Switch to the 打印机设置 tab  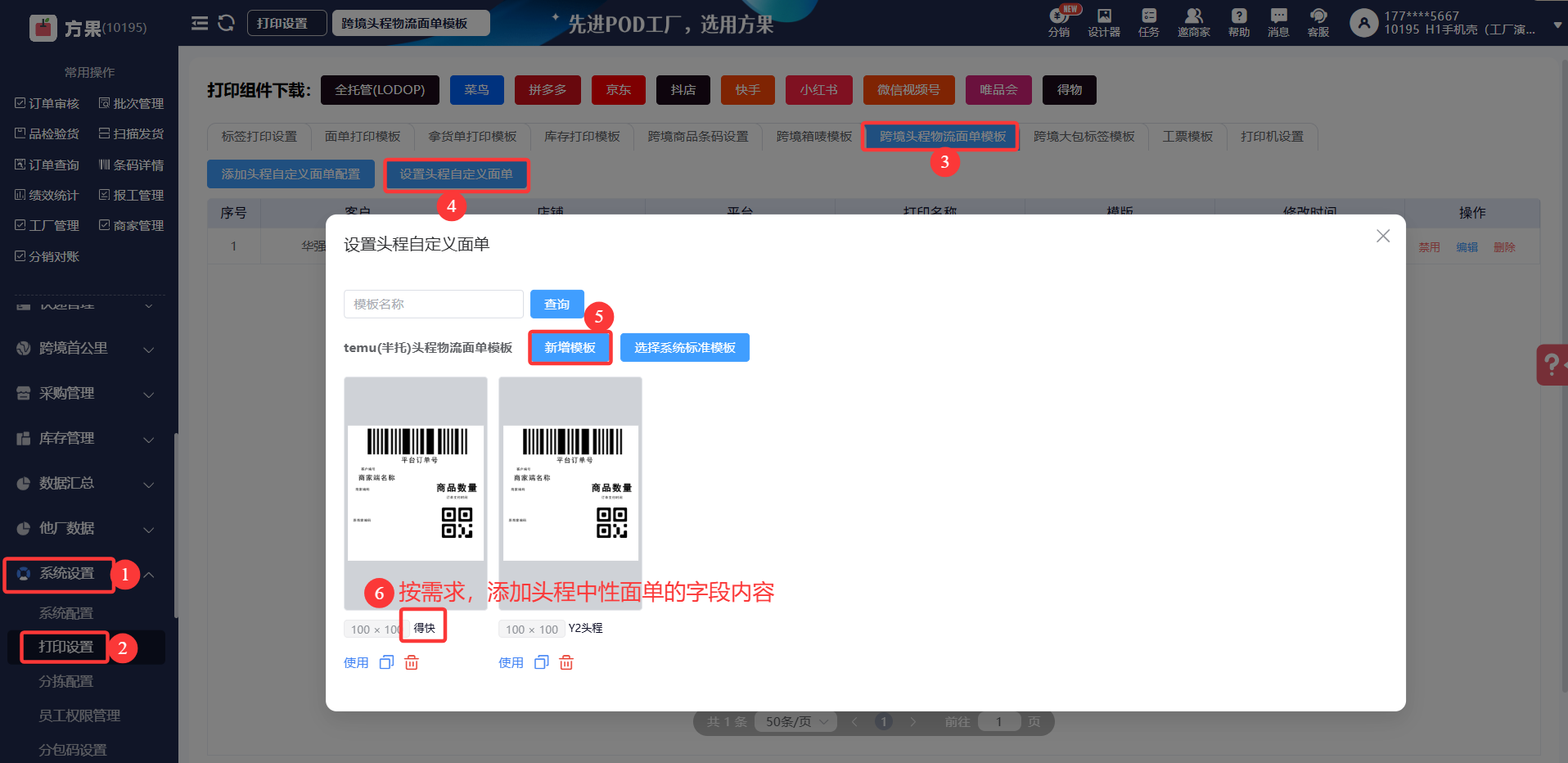(1272, 137)
